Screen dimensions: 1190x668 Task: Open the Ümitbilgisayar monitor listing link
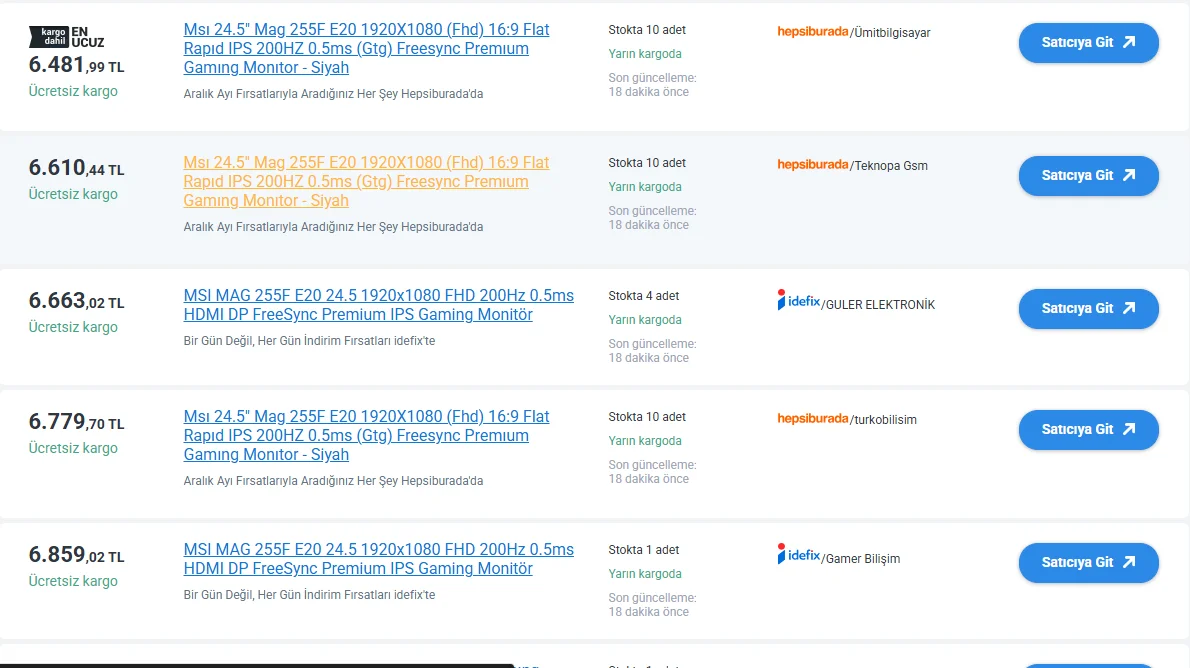[x=366, y=49]
